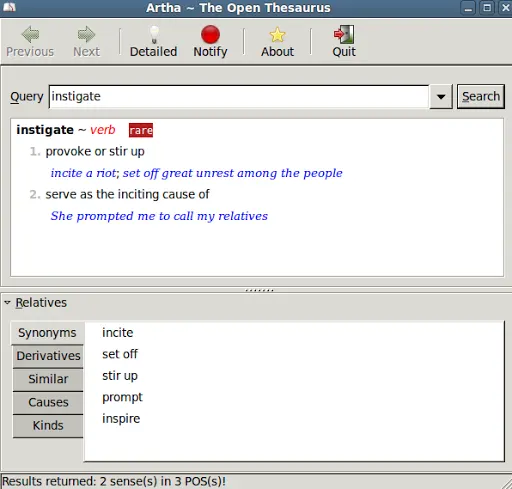The image size is (512, 489).
Task: Focus the Query input field
Action: 239,97
